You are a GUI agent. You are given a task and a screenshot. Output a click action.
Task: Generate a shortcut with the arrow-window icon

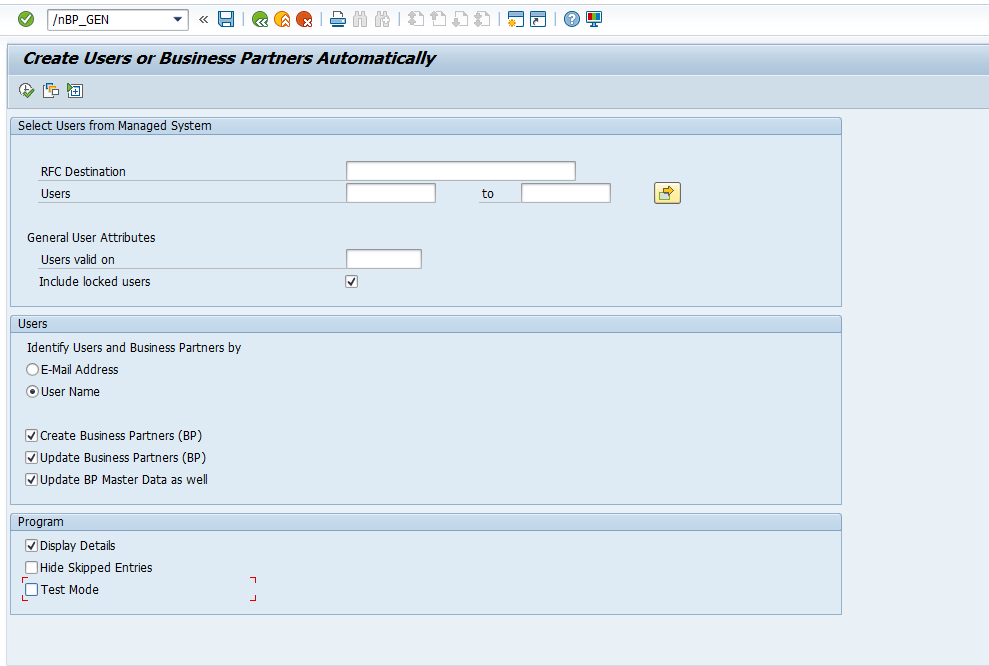[x=538, y=20]
